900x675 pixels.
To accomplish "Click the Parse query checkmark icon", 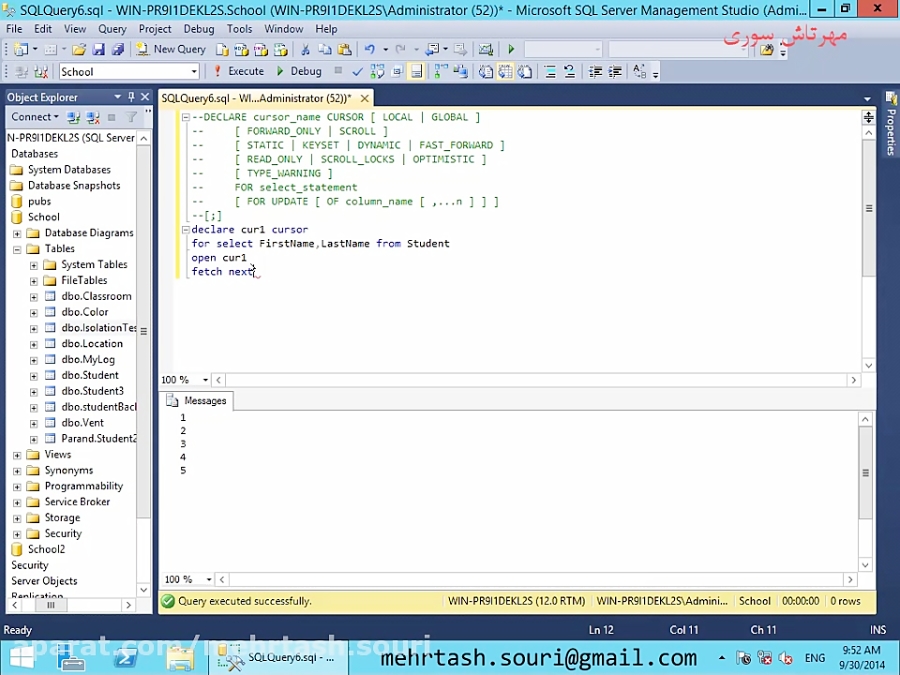I will point(357,72).
